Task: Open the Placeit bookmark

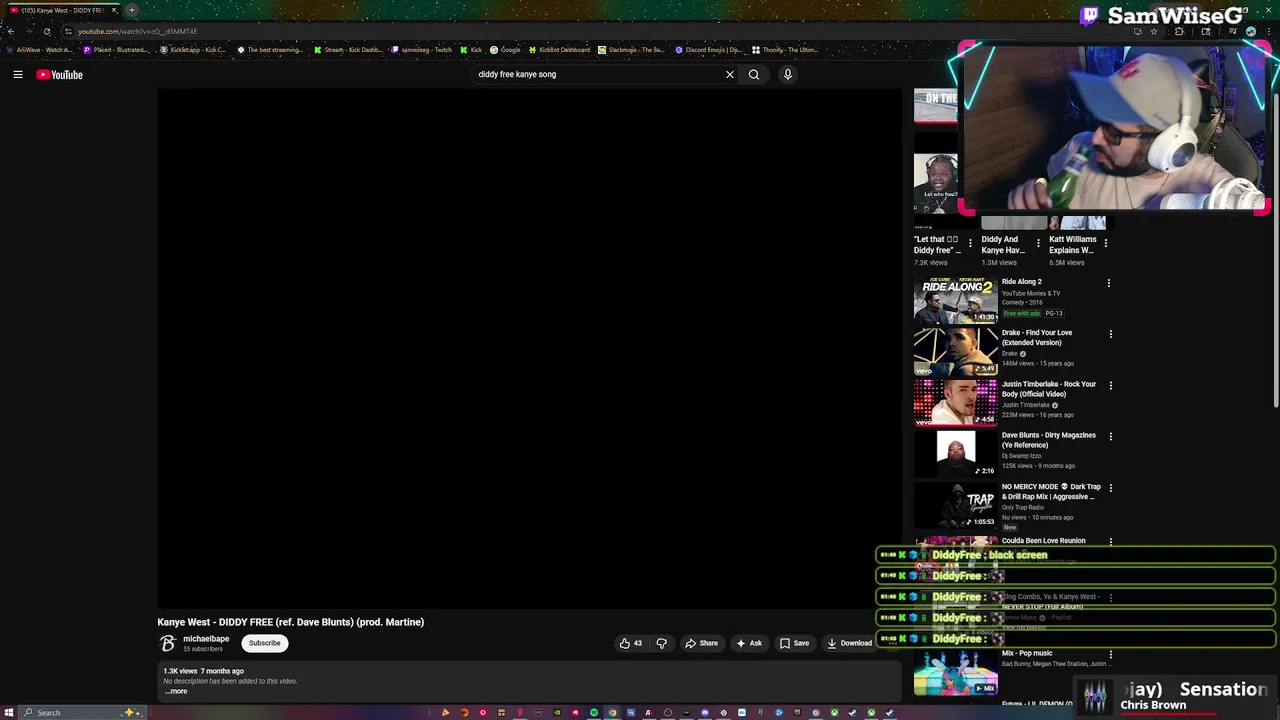Action: coord(115,50)
